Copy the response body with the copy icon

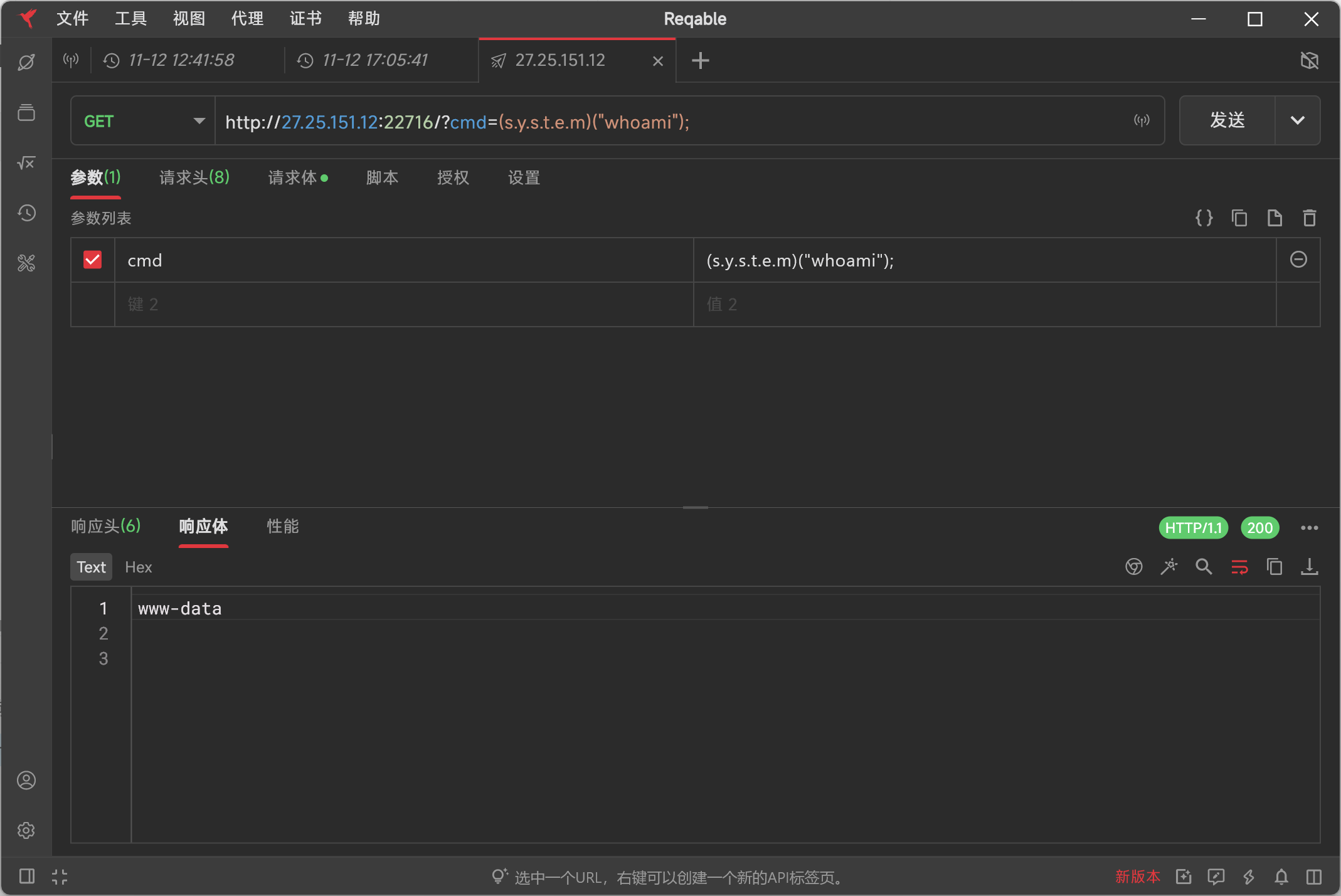tap(1274, 567)
